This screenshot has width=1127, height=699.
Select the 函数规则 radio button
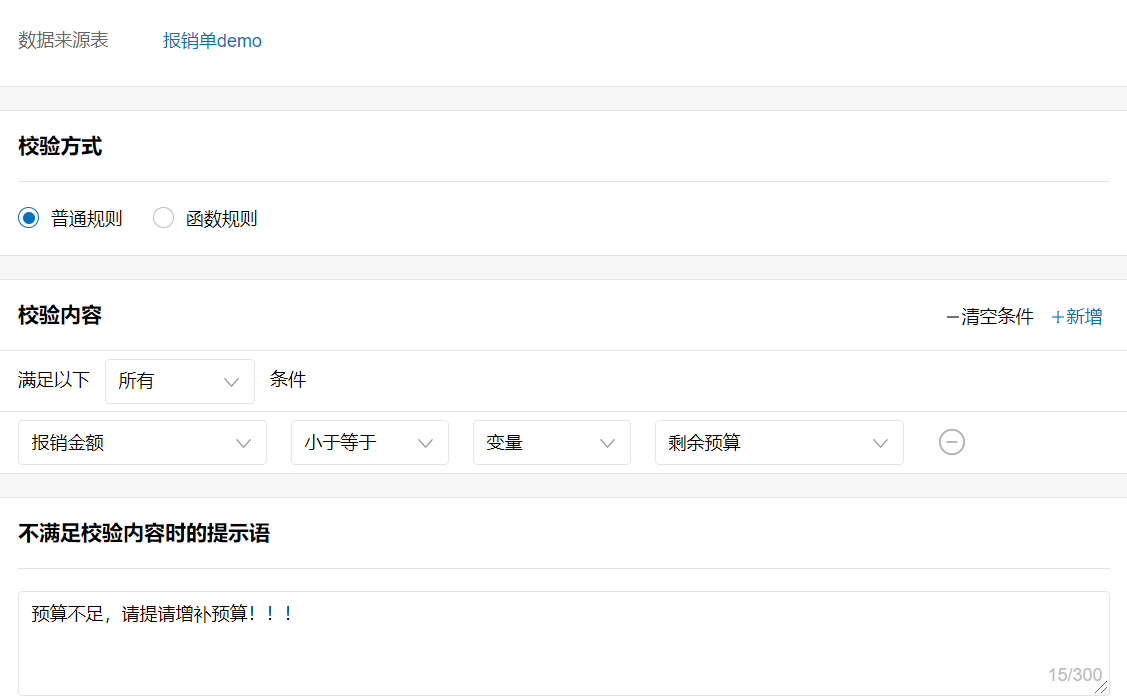click(163, 218)
